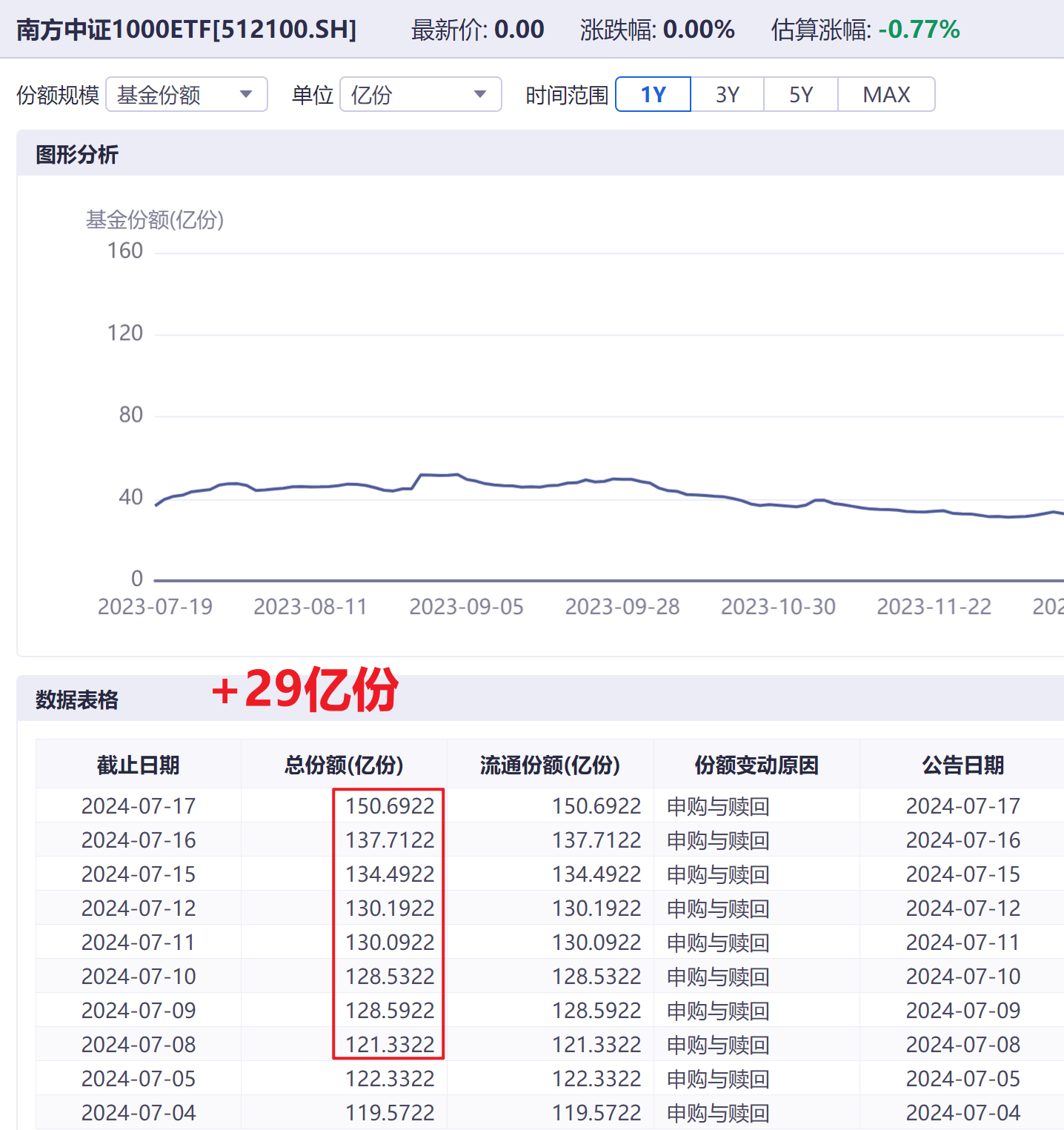Image resolution: width=1064 pixels, height=1130 pixels.
Task: Click the 2023-09-05 axis label on chart
Action: coord(466,607)
